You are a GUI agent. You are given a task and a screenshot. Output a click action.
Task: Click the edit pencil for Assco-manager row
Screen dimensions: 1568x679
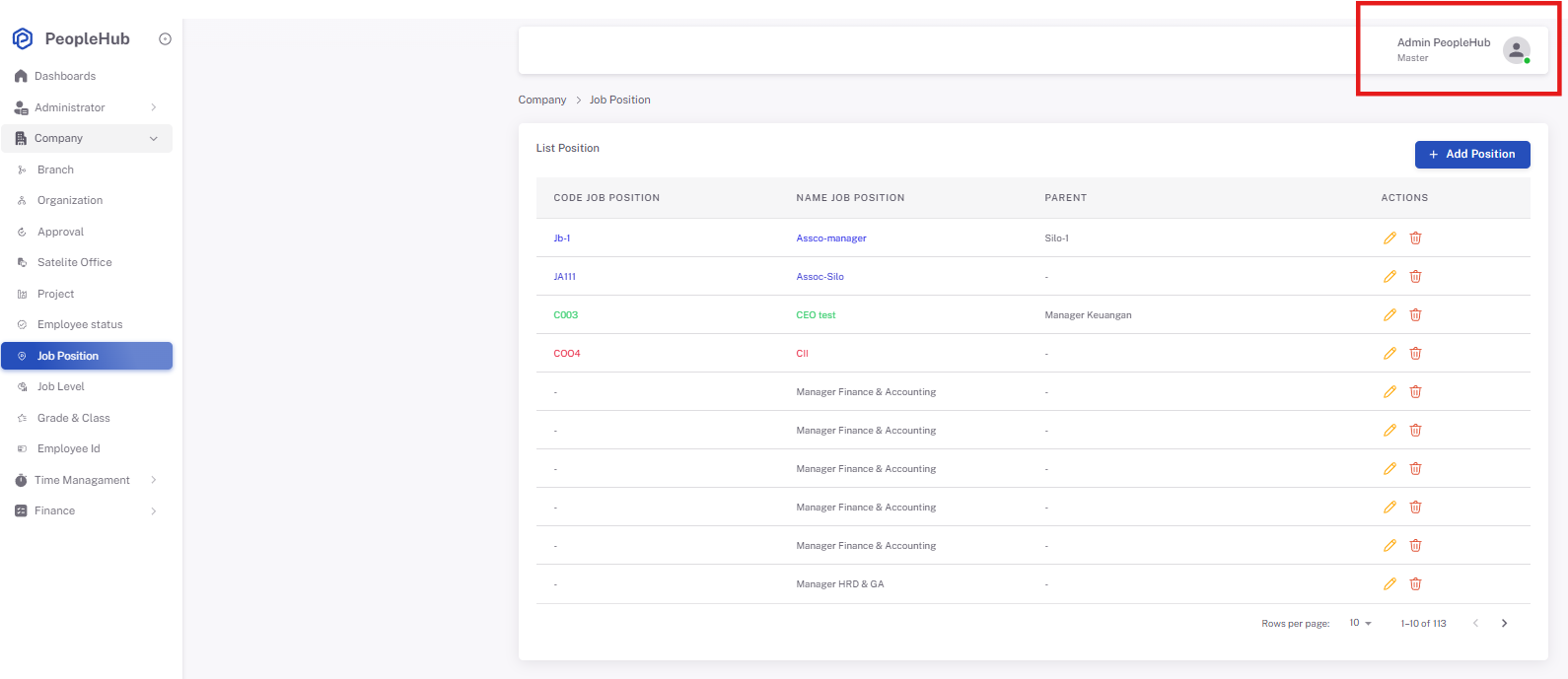(1390, 238)
